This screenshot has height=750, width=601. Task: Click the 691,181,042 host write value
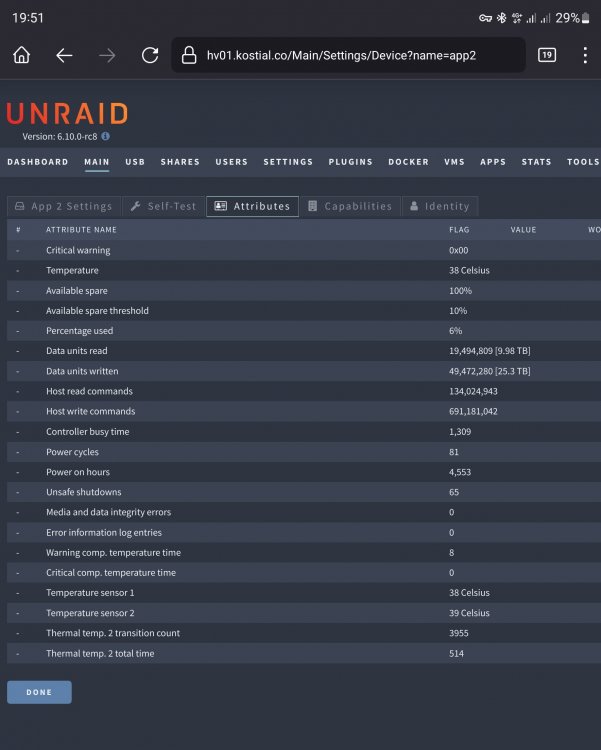coord(473,411)
